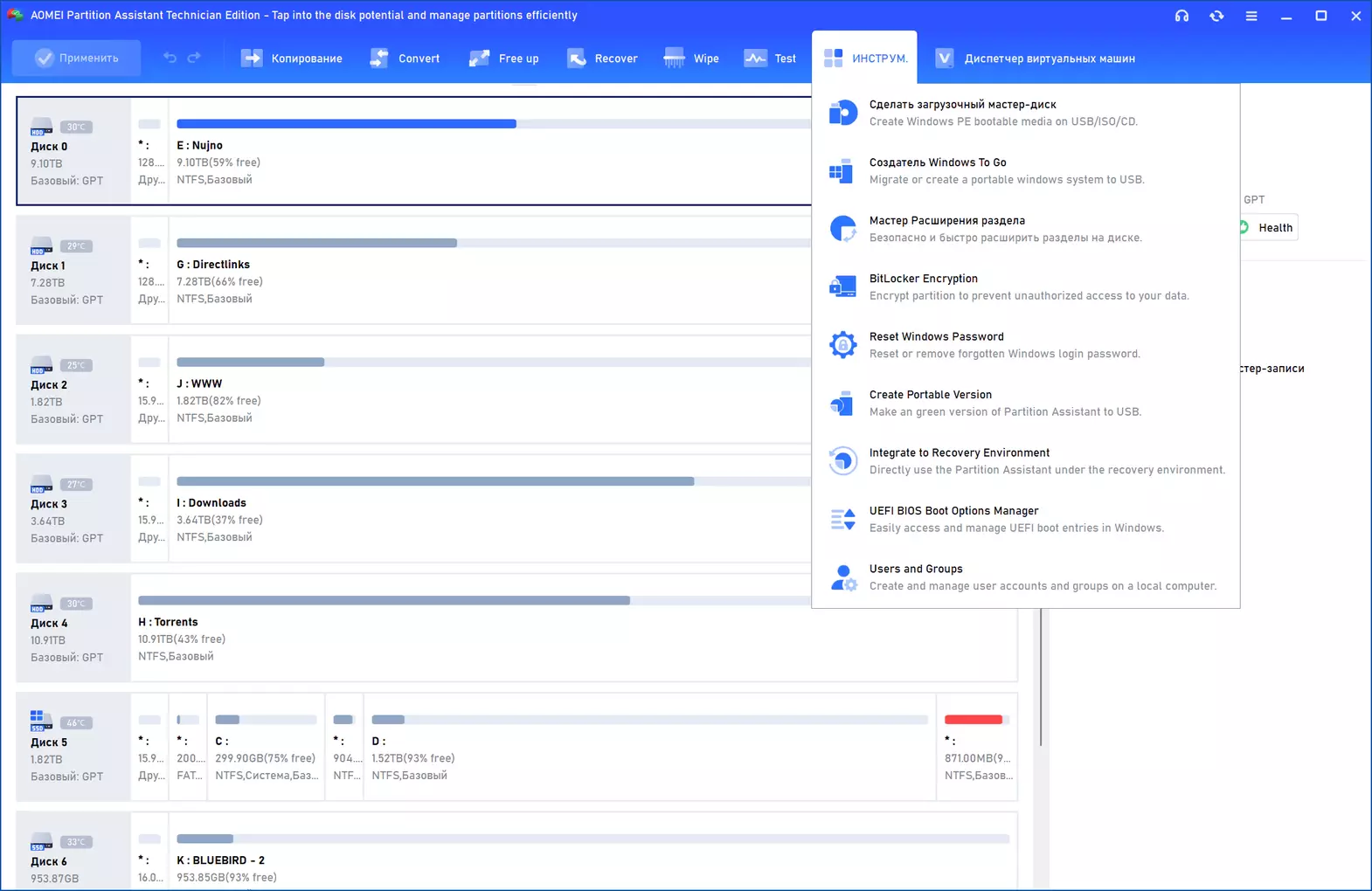Click the Integrate to Recovery Environment icon
This screenshot has height=891, width=1372.
click(842, 461)
